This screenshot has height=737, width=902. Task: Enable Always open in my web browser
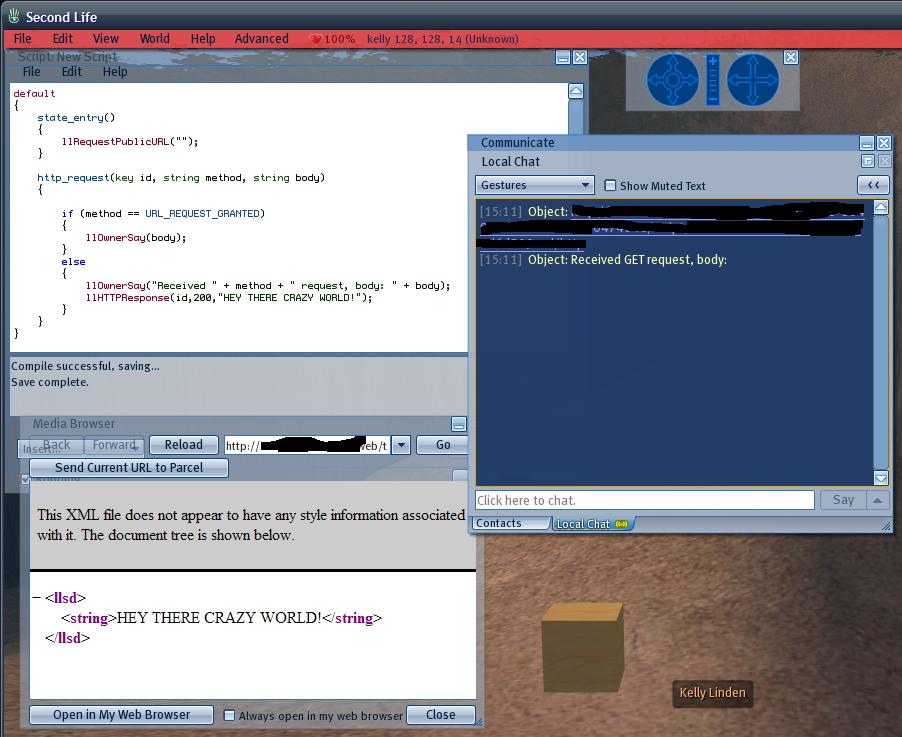click(229, 715)
